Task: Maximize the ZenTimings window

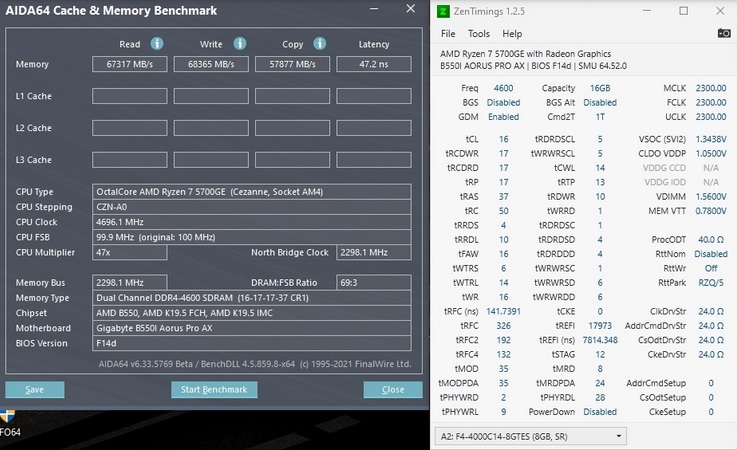Action: [683, 11]
